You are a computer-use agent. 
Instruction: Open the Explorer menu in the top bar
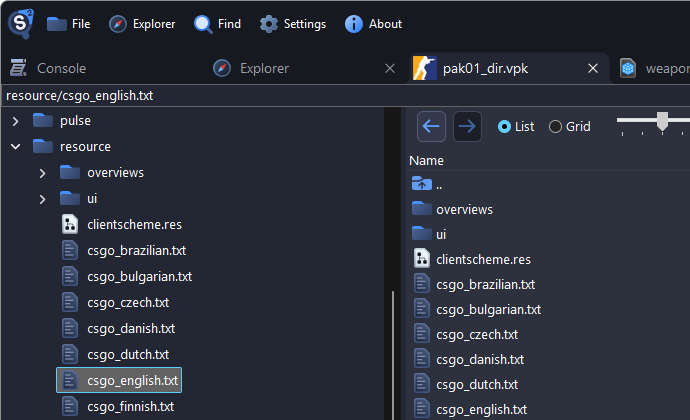(142, 24)
